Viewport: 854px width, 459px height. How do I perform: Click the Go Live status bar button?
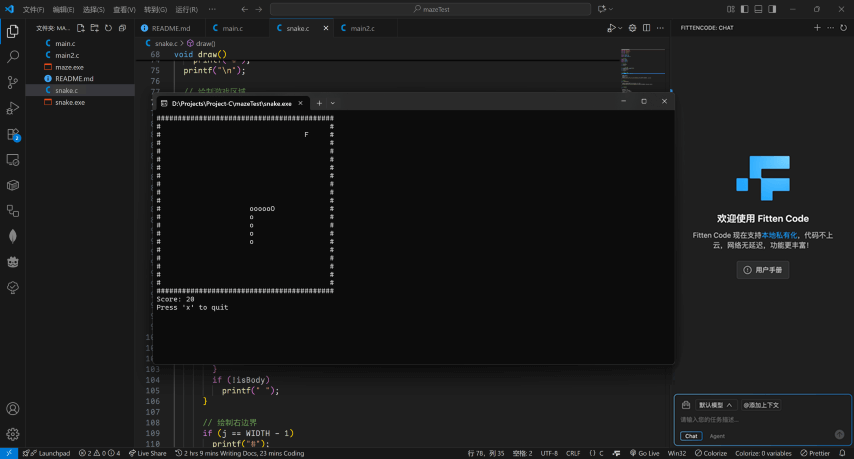pyautogui.click(x=644, y=453)
